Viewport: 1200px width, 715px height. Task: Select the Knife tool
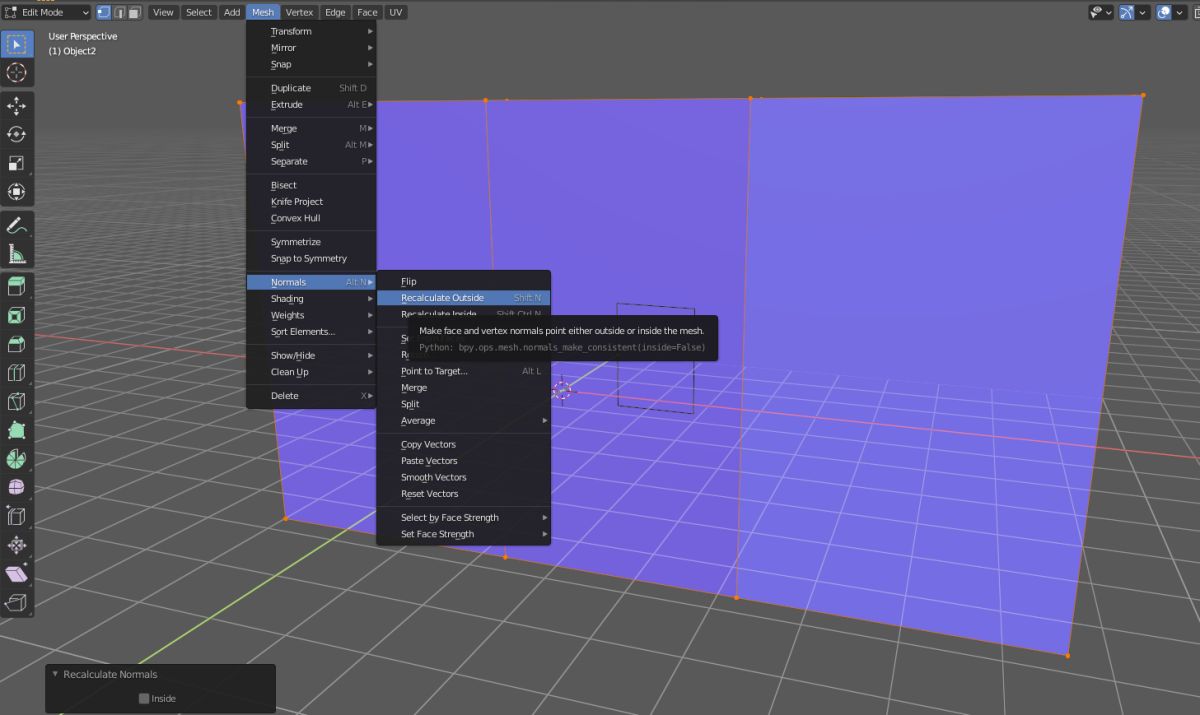tap(17, 402)
